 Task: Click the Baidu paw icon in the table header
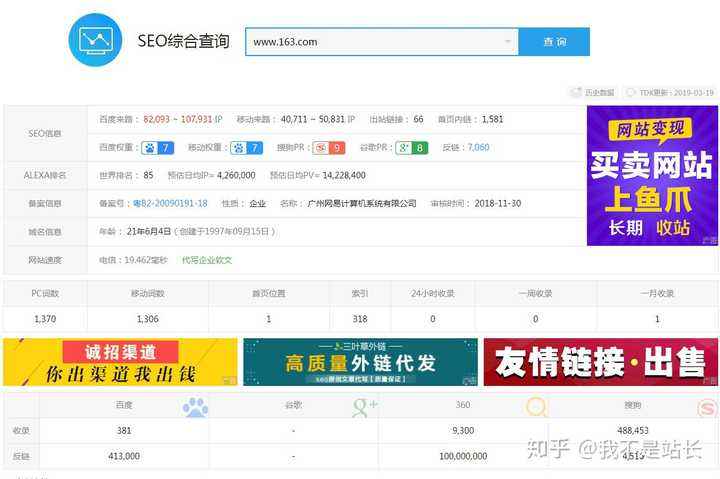coord(195,407)
